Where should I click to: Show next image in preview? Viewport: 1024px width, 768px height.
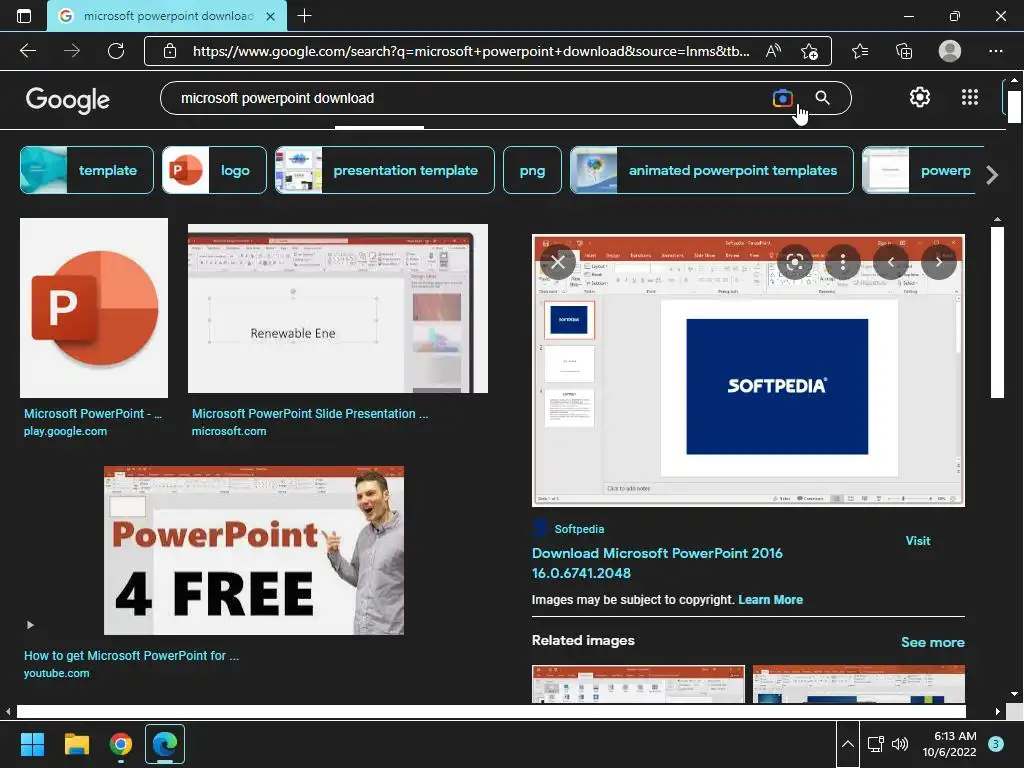click(x=938, y=262)
